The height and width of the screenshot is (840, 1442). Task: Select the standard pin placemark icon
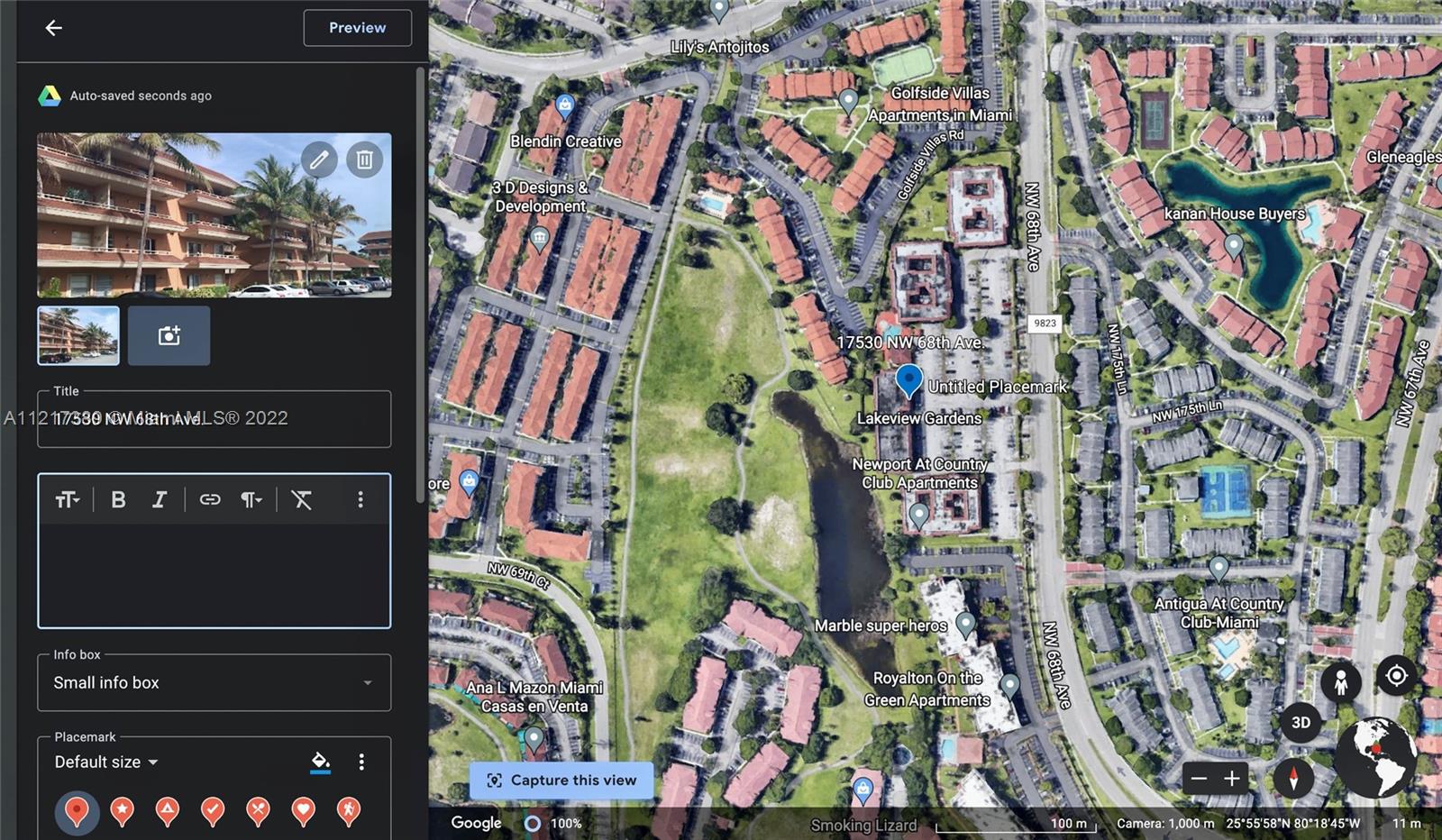coord(77,811)
